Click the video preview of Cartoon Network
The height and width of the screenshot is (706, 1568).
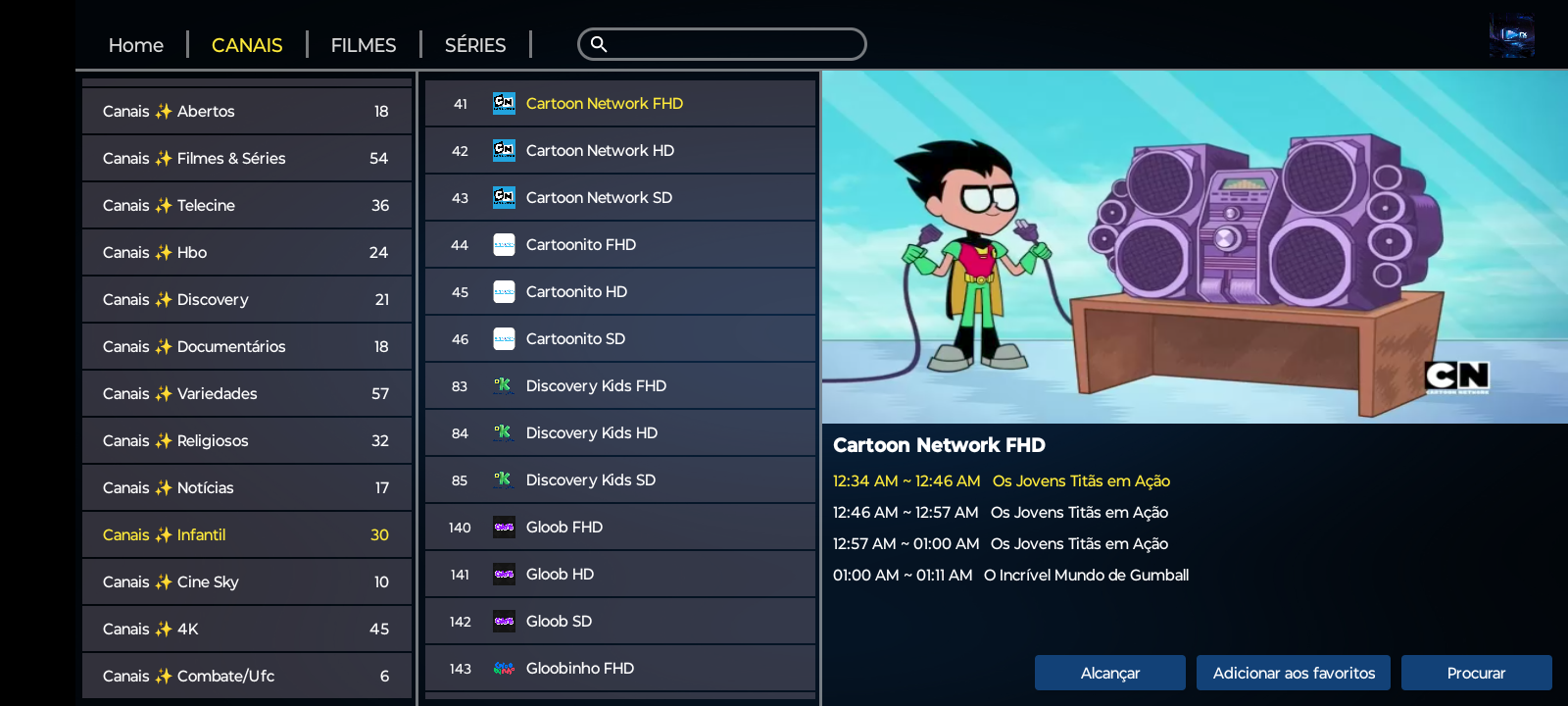[x=1194, y=247]
